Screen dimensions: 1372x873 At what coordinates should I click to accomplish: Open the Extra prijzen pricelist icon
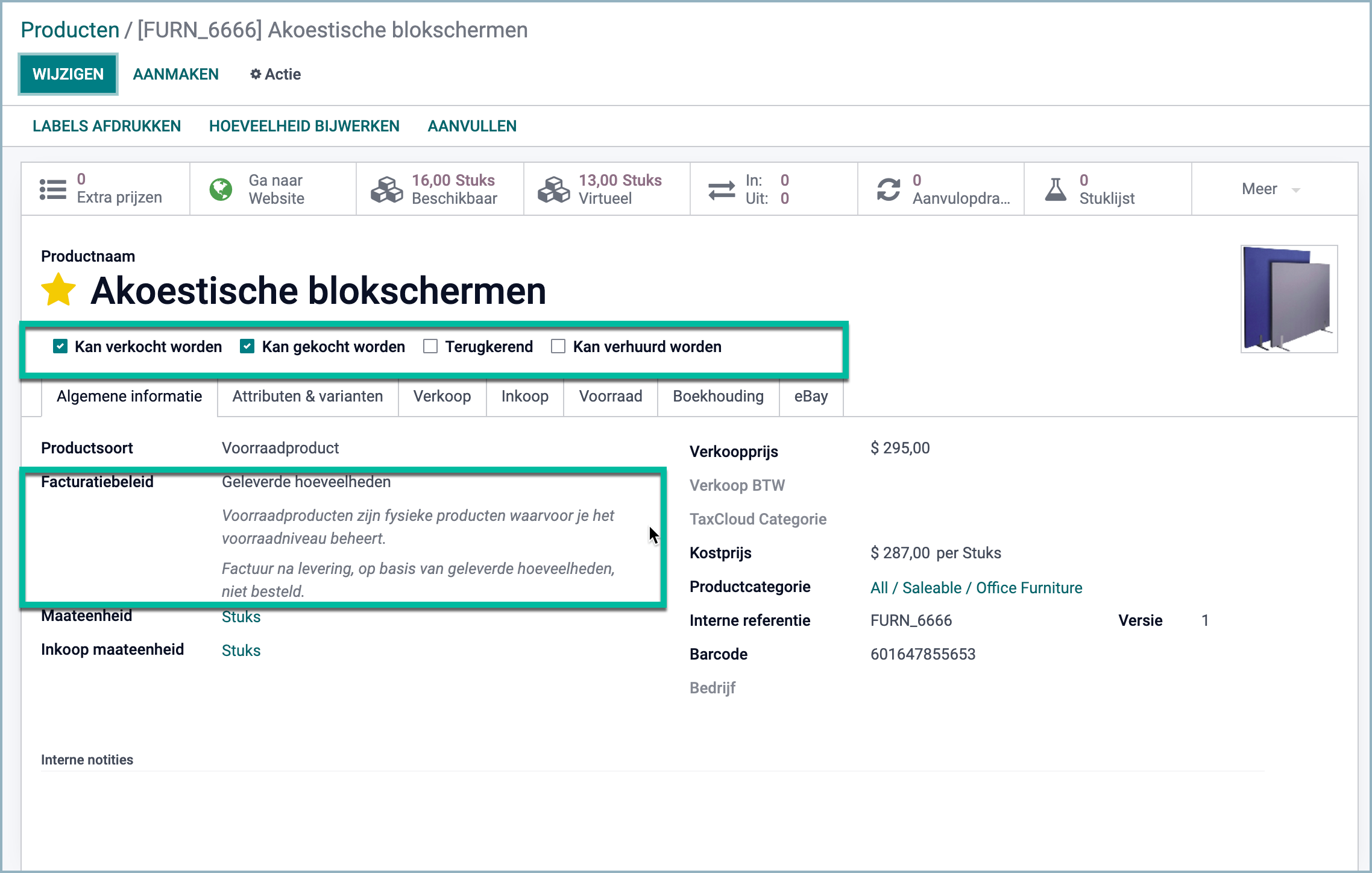[53, 189]
